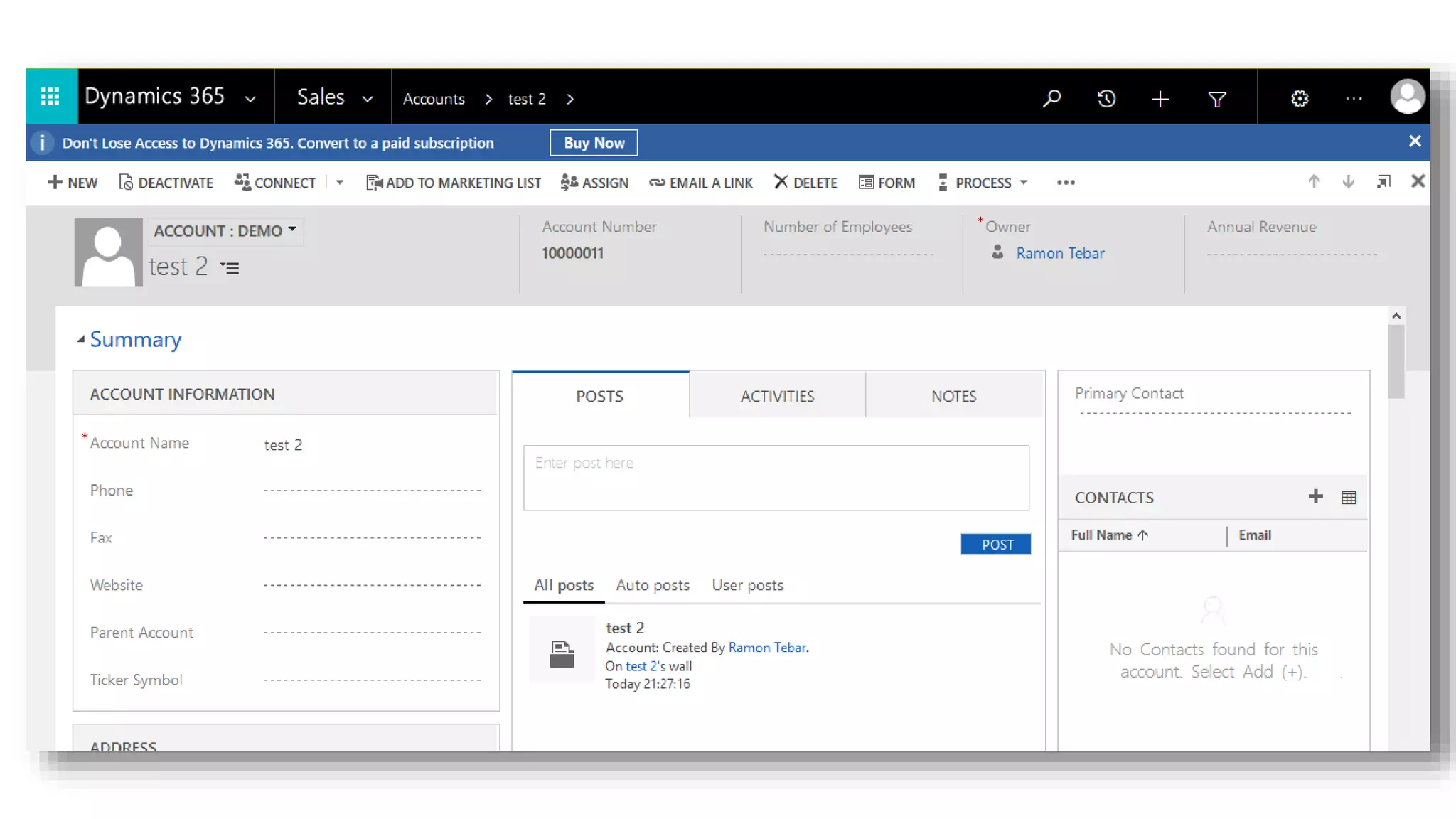Open advanced find filter icon
Viewport: 1456px width, 819px height.
pos(1216,99)
